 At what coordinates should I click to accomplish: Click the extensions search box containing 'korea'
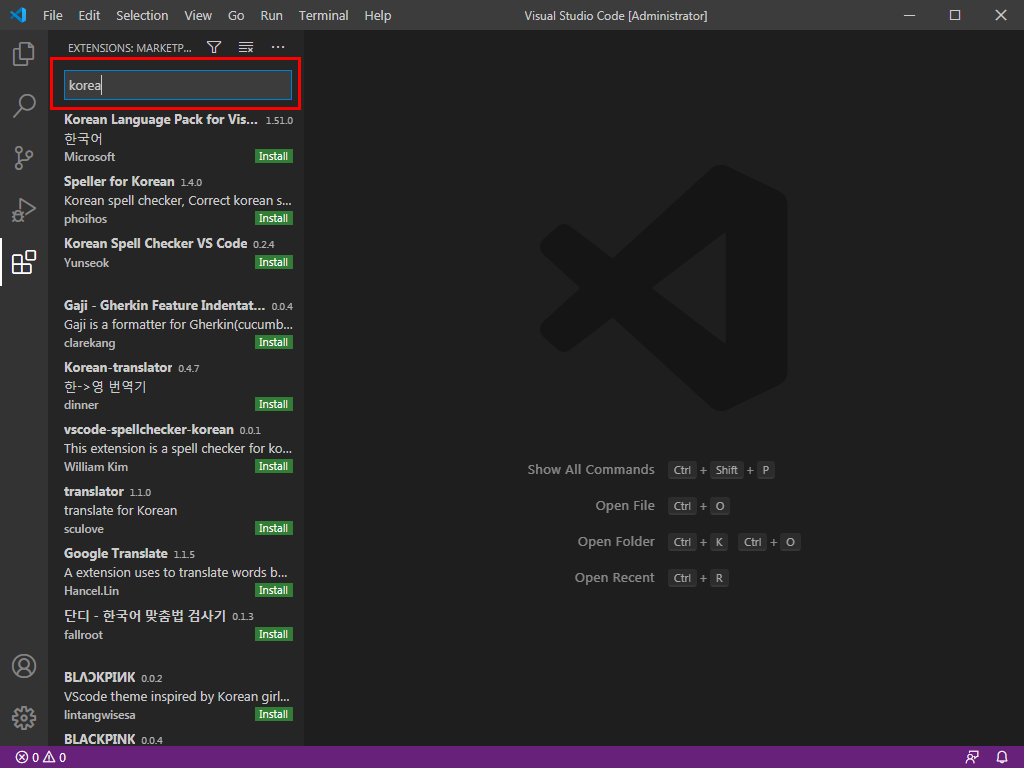point(178,86)
